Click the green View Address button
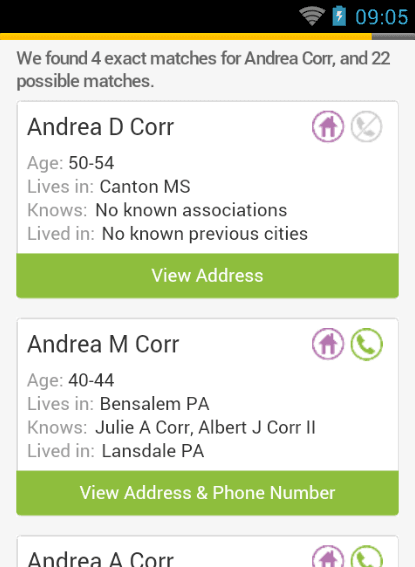Viewport: 415px width, 567px height. tap(208, 276)
